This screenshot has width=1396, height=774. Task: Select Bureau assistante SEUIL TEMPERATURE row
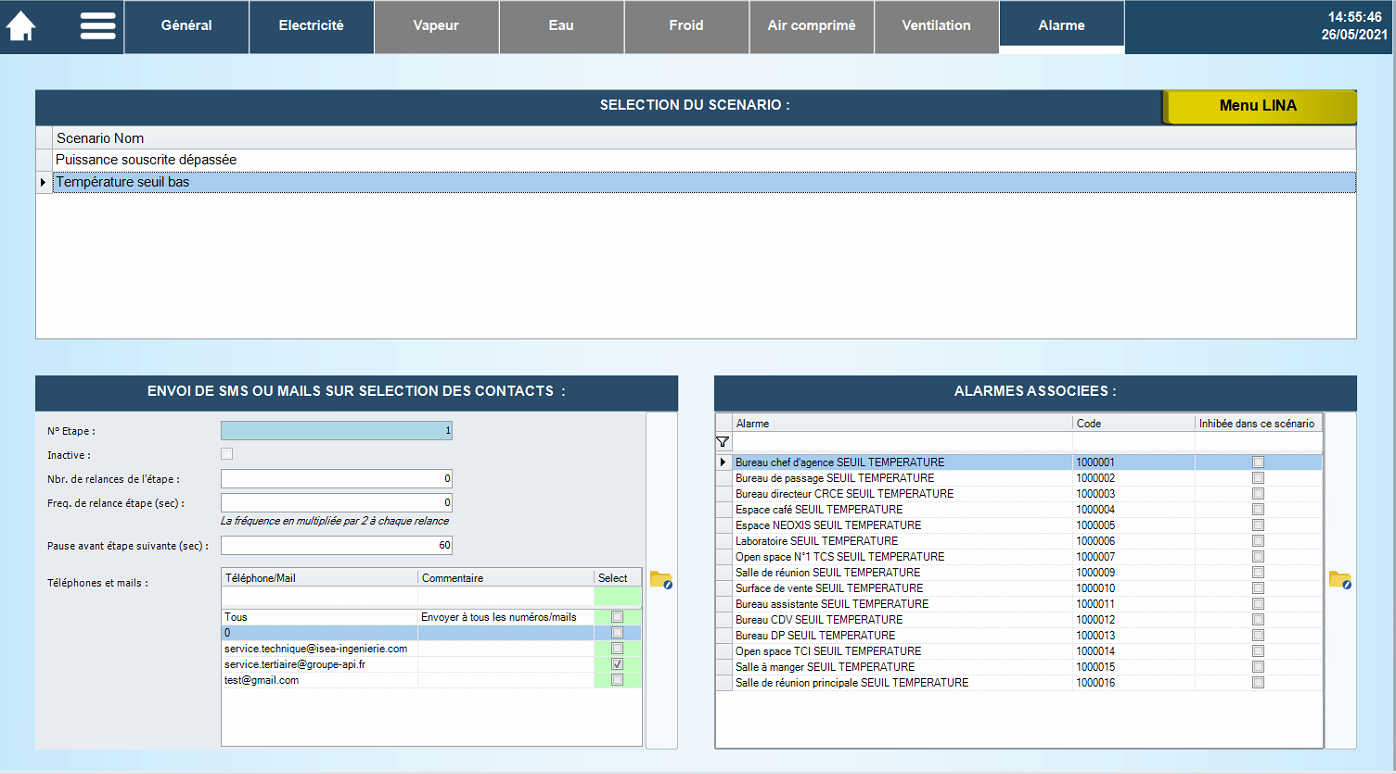(x=1019, y=604)
